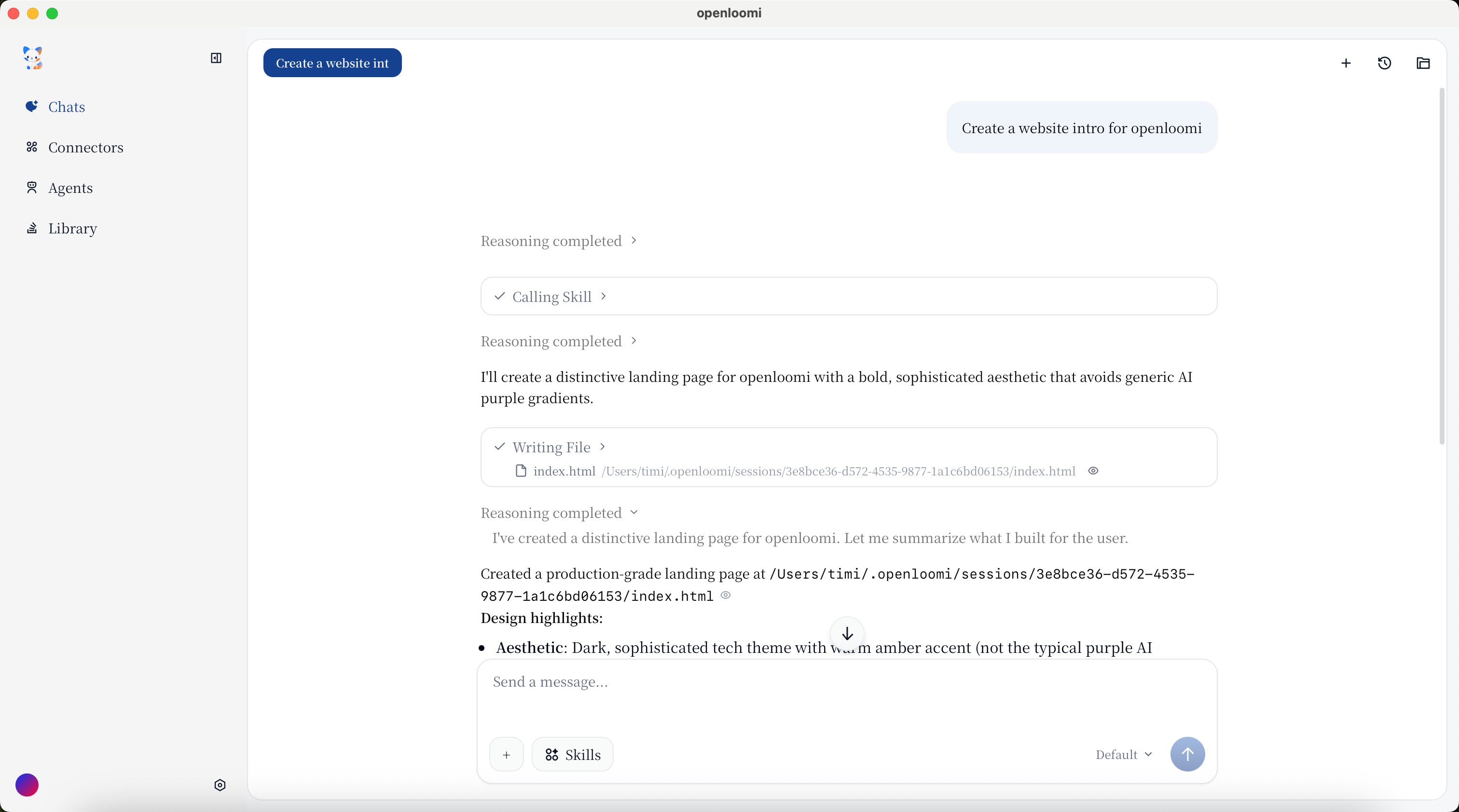This screenshot has width=1459, height=812.
Task: Click the Agents robot icon in sidebar
Action: coord(32,187)
